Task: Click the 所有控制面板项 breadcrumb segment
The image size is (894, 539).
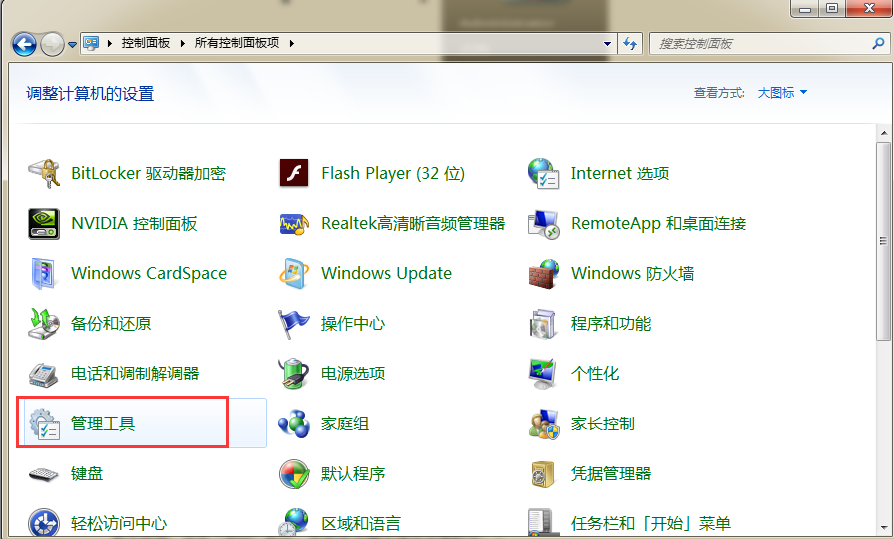Action: tap(237, 43)
